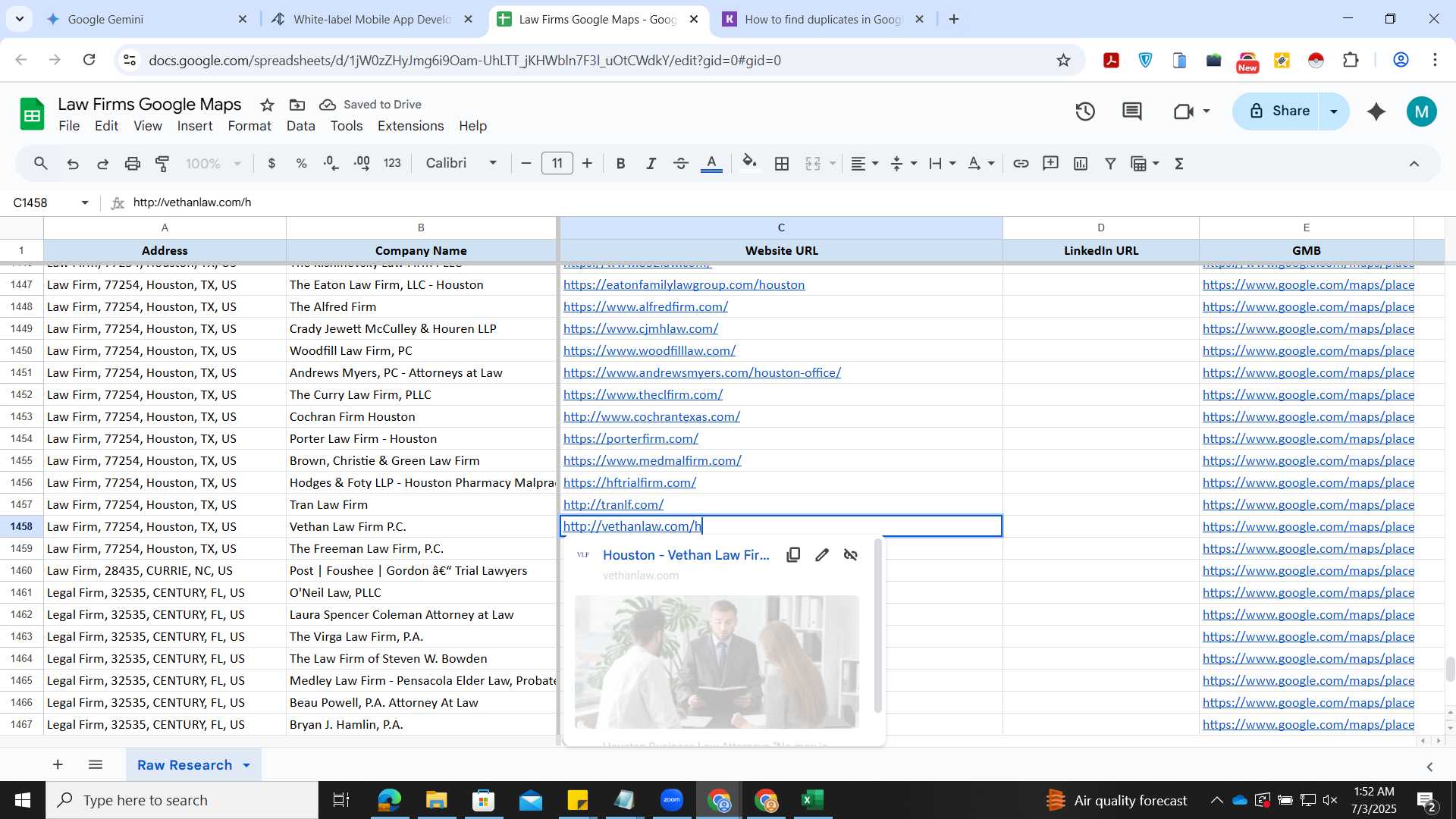
Task: Click the search menus magnifier icon
Action: [41, 163]
